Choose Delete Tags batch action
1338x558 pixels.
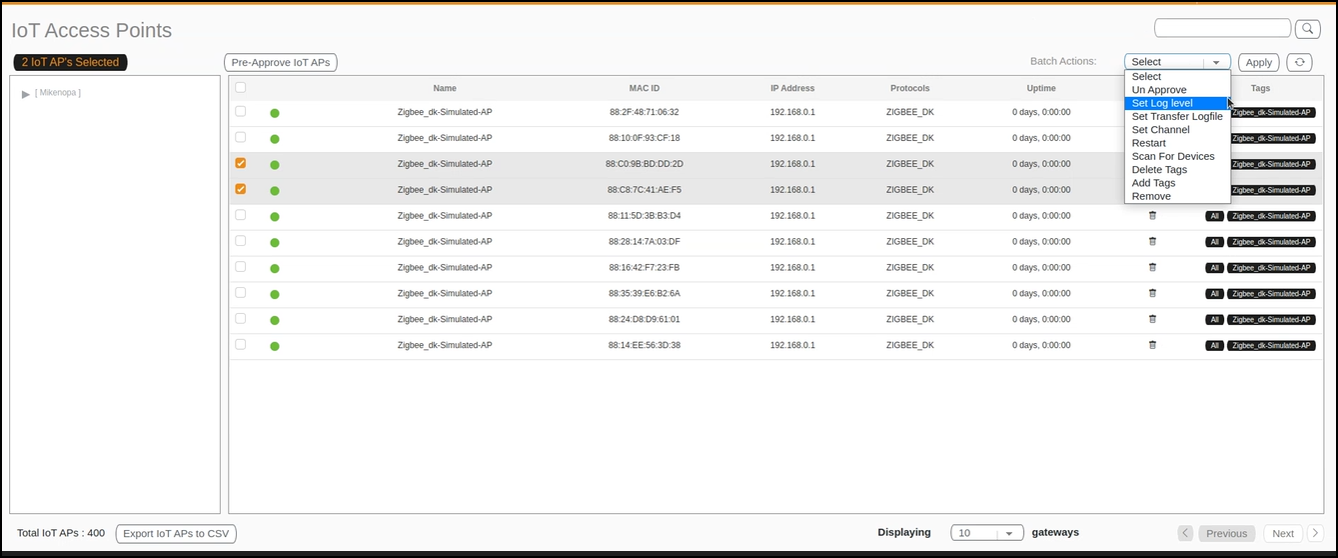point(1177,170)
